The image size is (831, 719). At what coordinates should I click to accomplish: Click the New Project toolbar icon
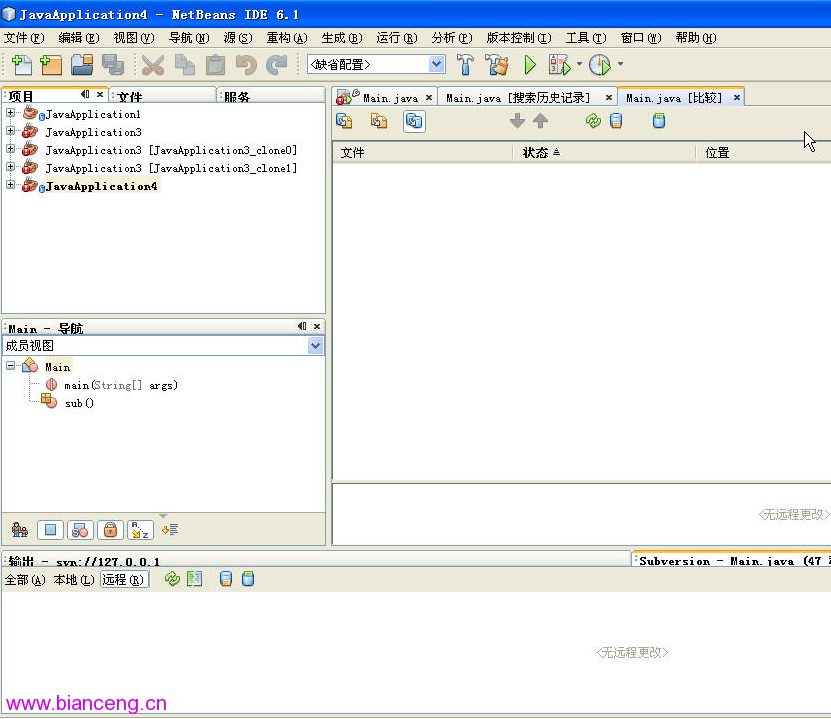(x=51, y=65)
